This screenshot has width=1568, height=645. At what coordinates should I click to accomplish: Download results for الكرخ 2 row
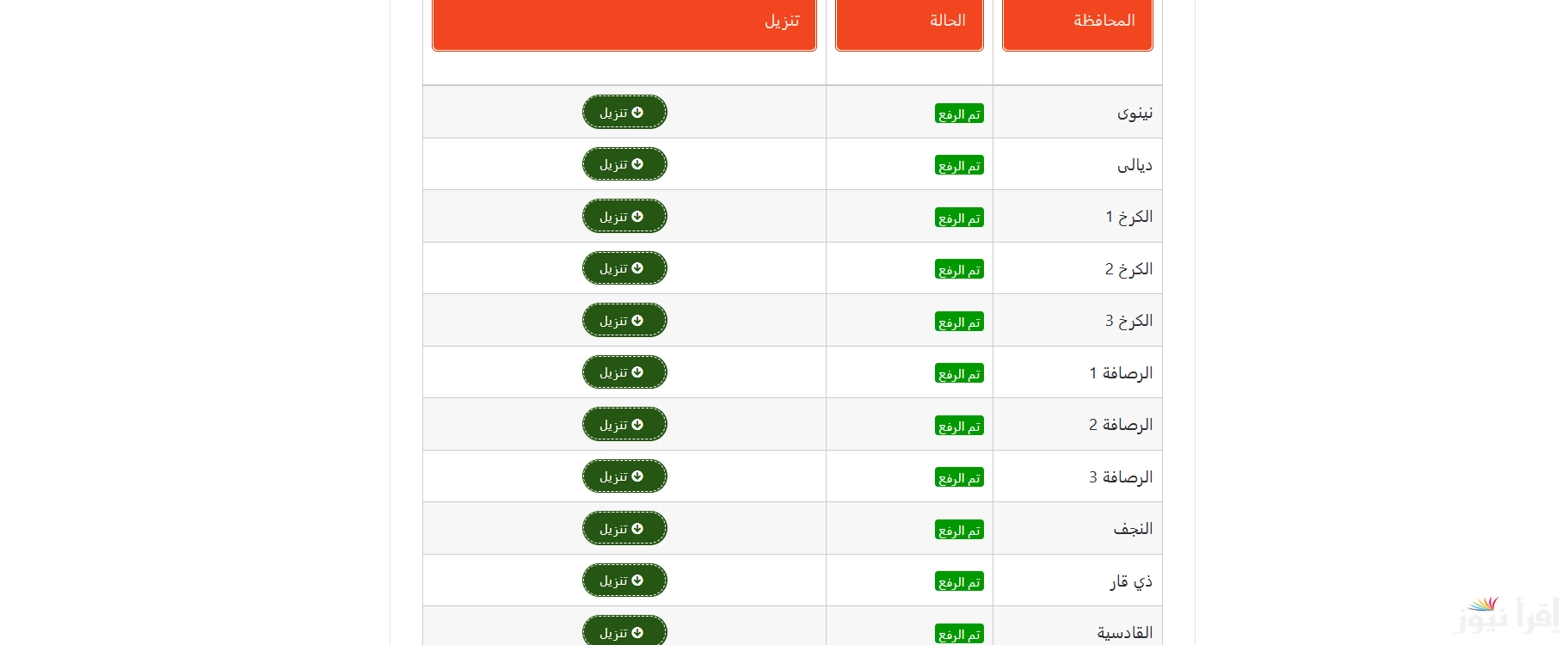coord(624,268)
